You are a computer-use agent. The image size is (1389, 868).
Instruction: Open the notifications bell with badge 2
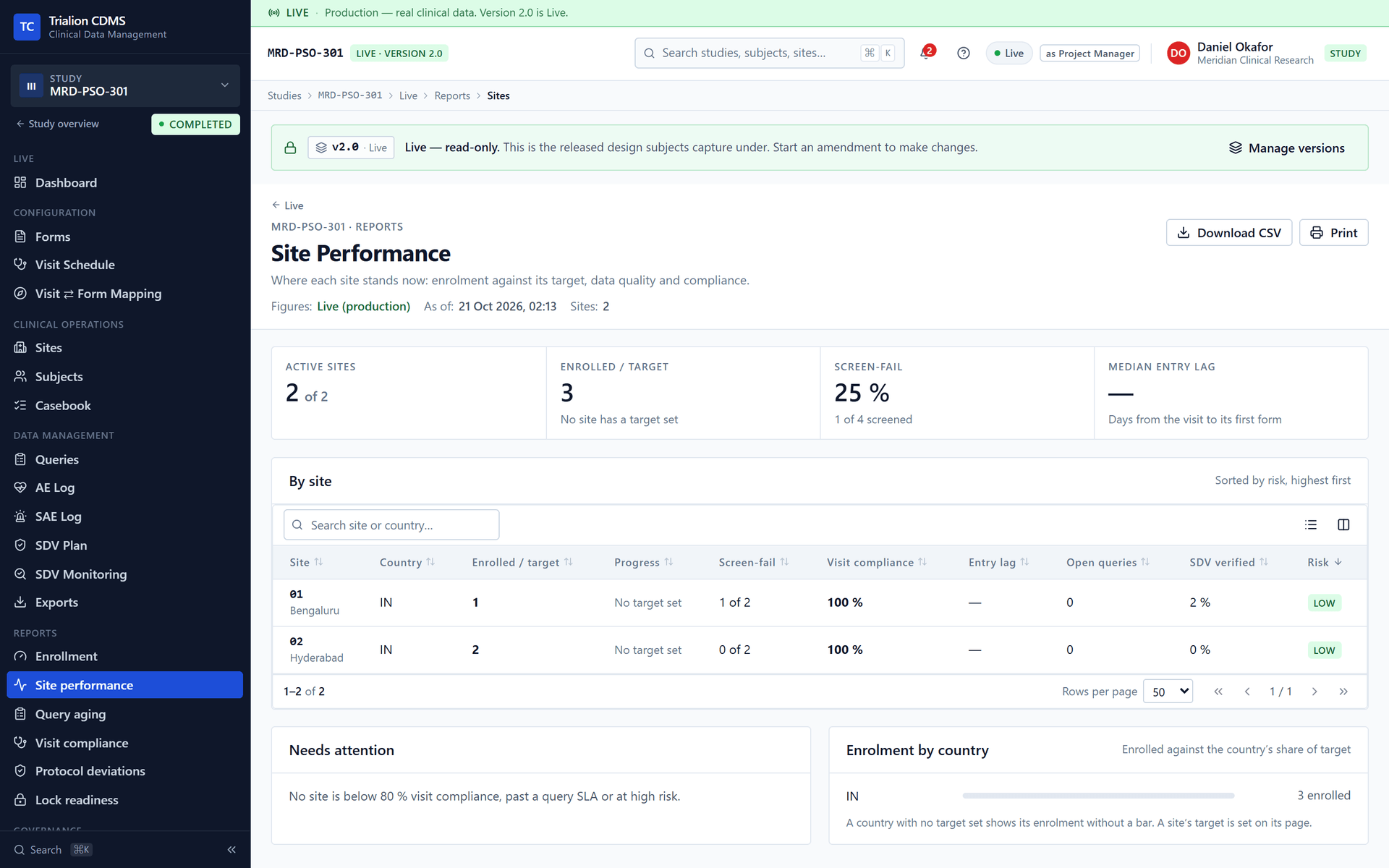click(927, 53)
